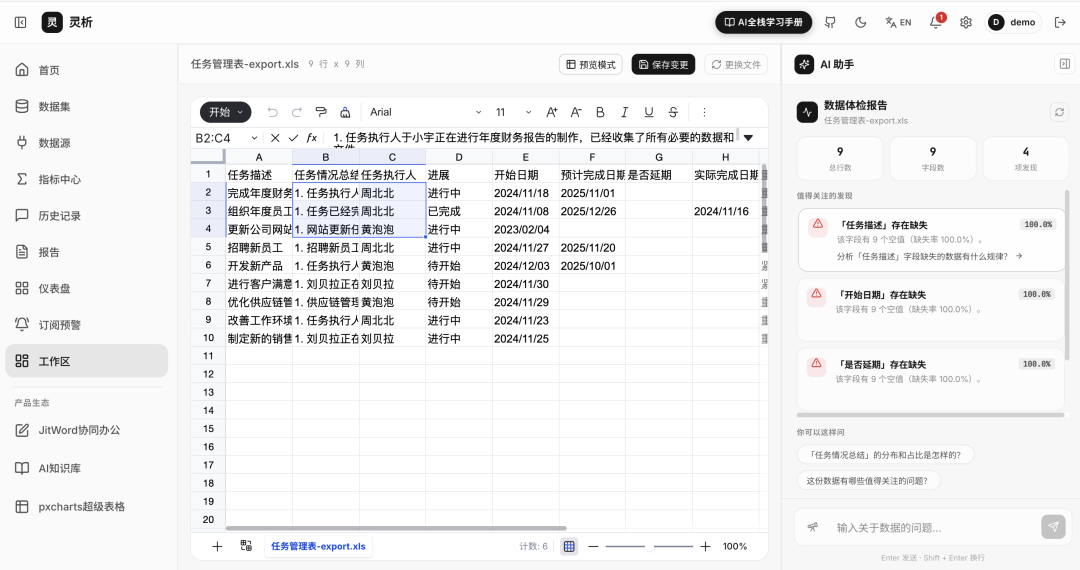Click 这份数据有哪些值得关注的问题? suggestion
1080x570 pixels.
[868, 481]
